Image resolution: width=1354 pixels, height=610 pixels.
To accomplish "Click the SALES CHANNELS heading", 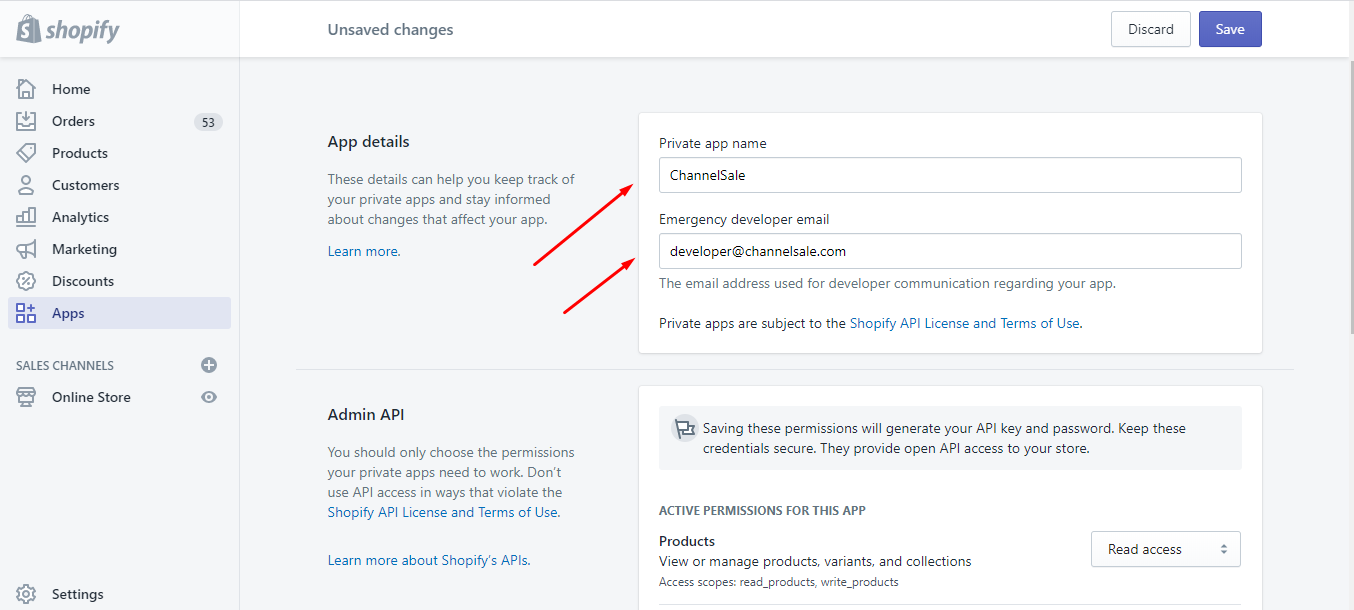I will point(65,366).
